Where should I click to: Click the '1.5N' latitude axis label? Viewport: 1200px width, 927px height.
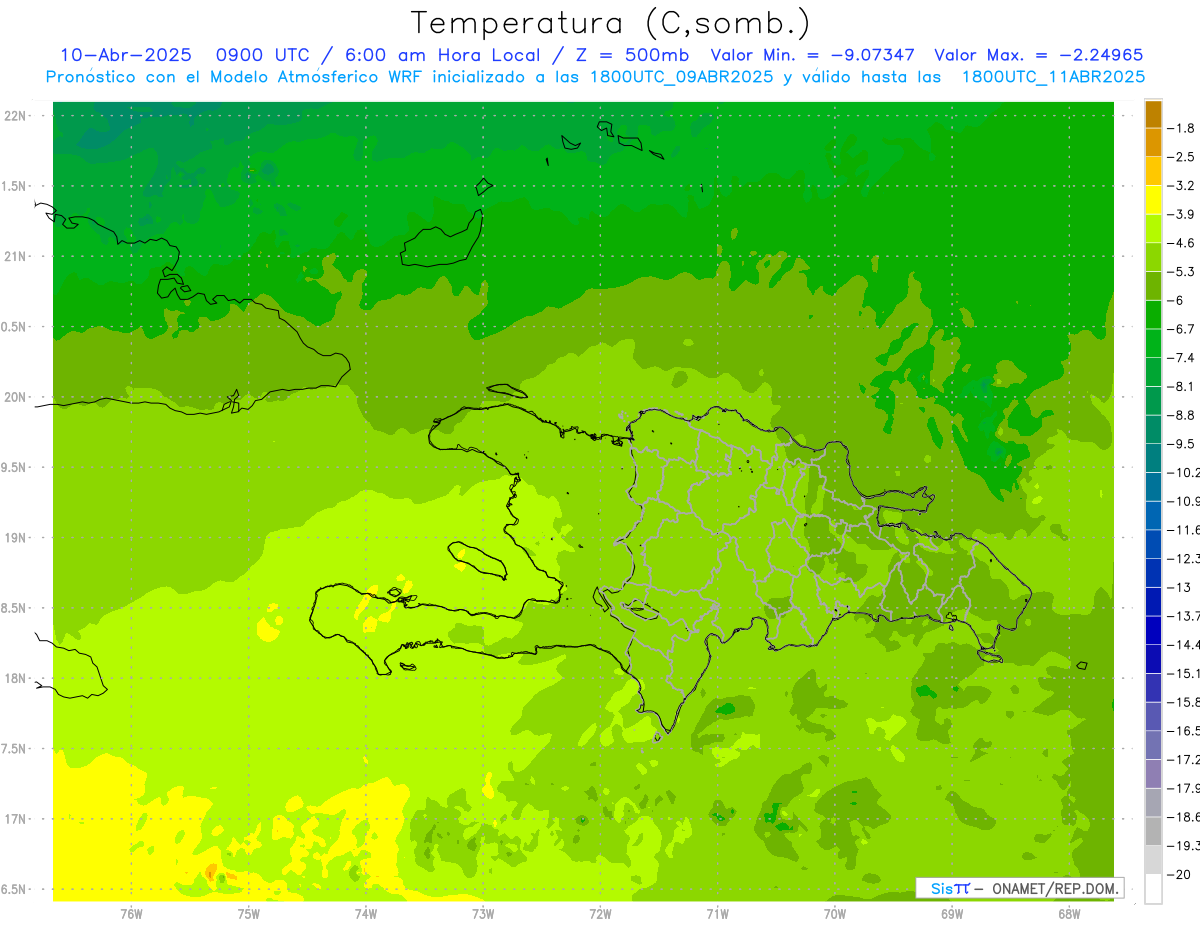coord(13,186)
